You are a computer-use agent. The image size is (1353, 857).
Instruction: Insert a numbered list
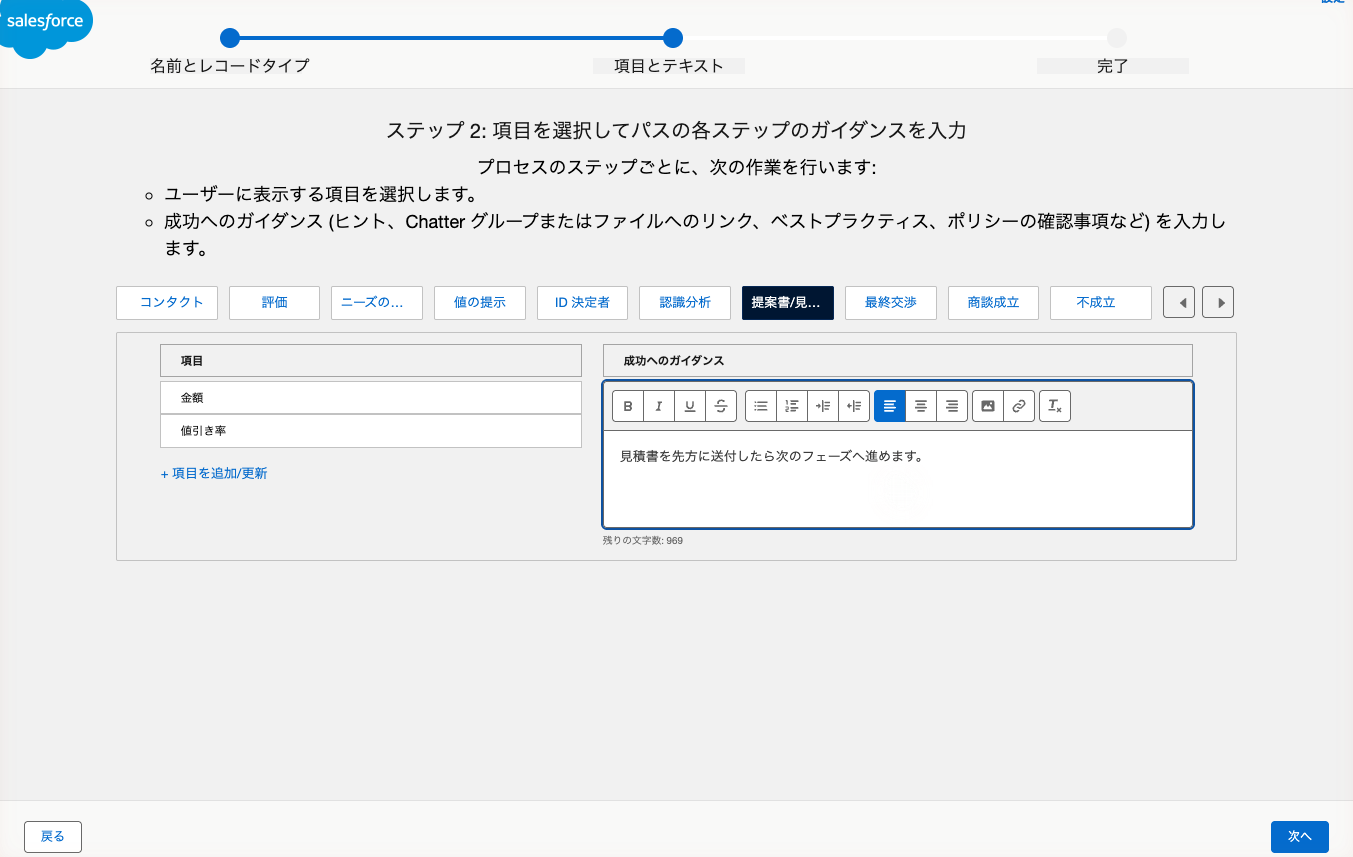click(x=792, y=406)
